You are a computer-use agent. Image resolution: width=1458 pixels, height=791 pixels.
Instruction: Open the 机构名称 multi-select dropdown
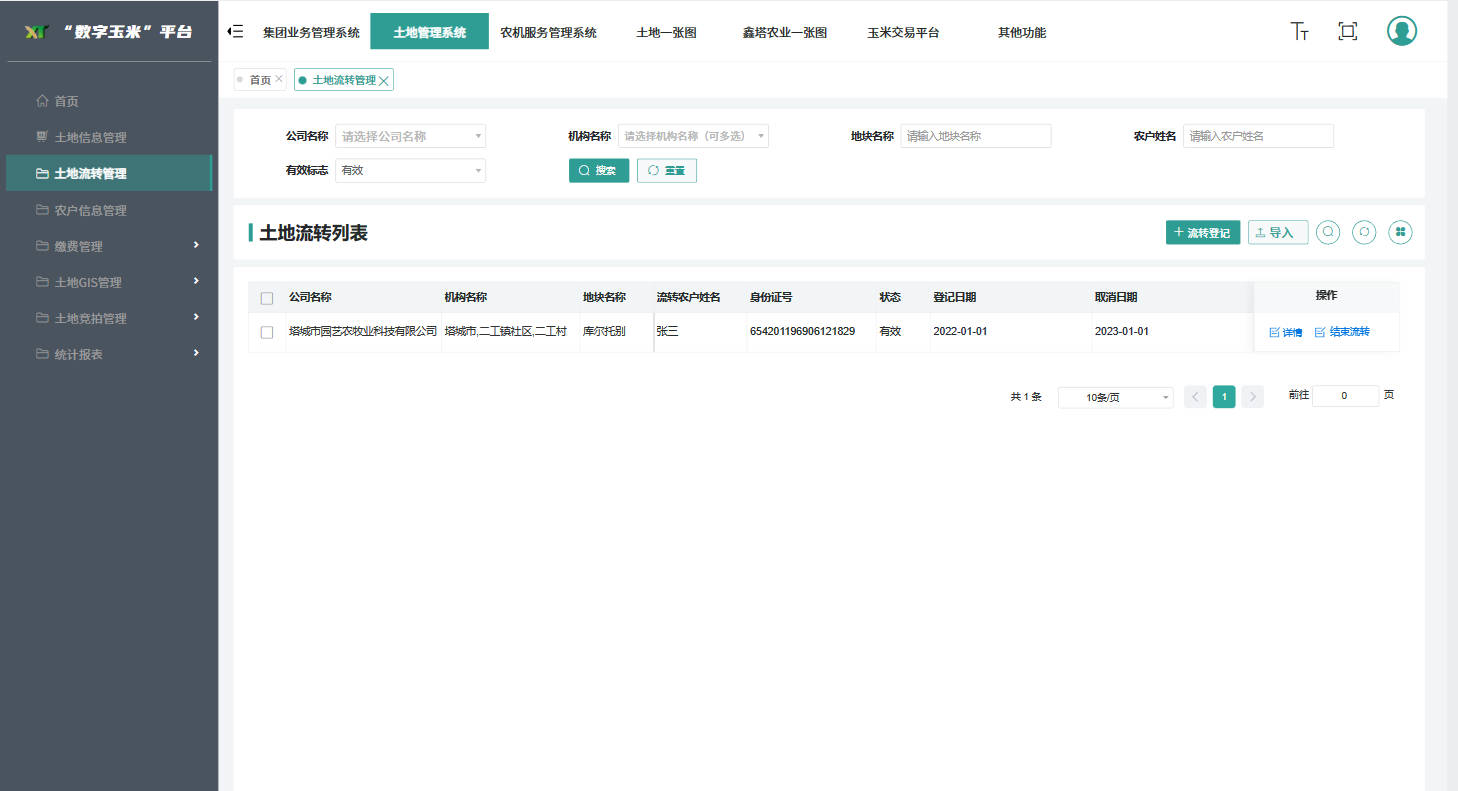coord(693,136)
